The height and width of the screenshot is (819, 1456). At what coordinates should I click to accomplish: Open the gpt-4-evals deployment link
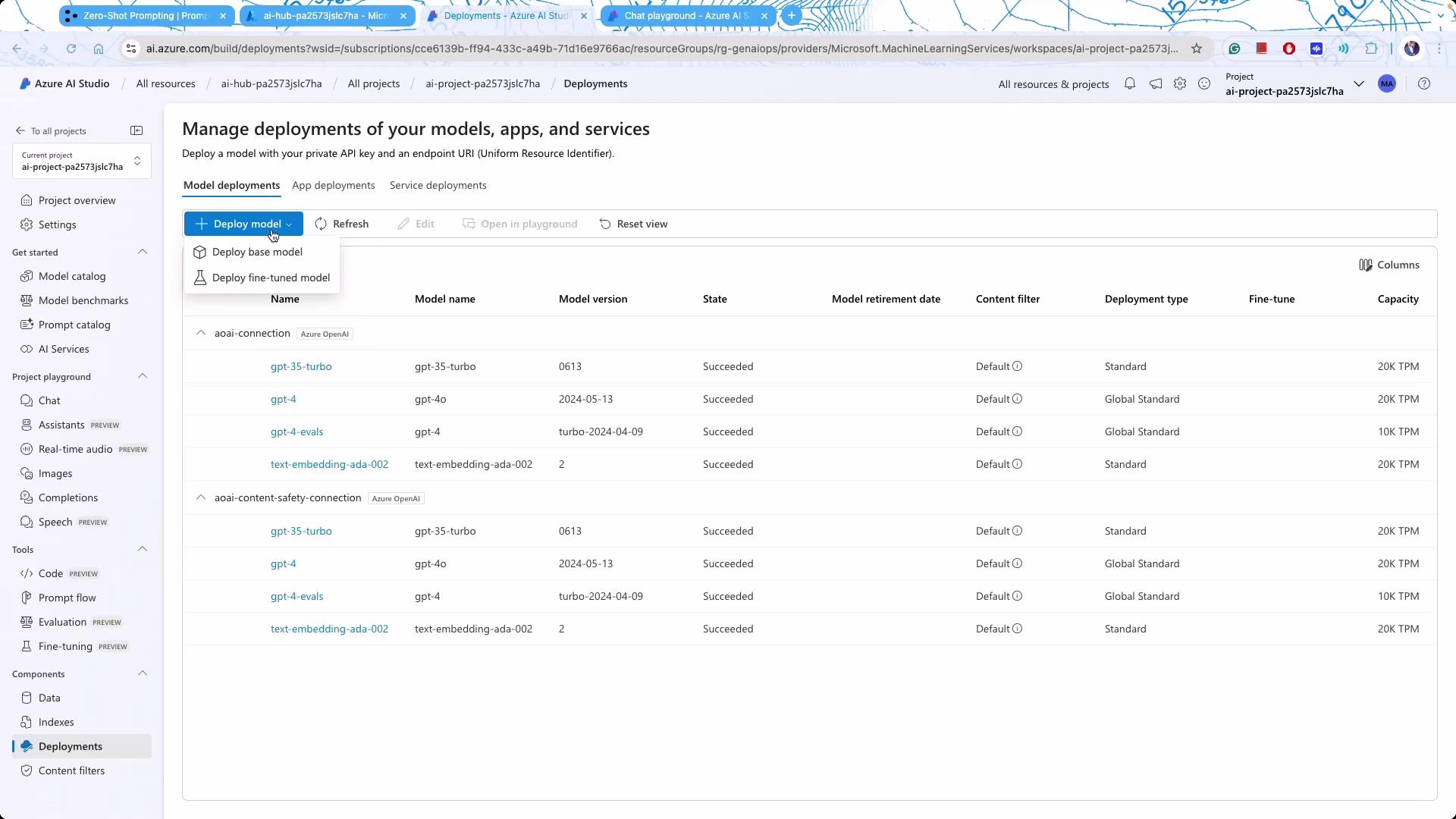(x=297, y=431)
